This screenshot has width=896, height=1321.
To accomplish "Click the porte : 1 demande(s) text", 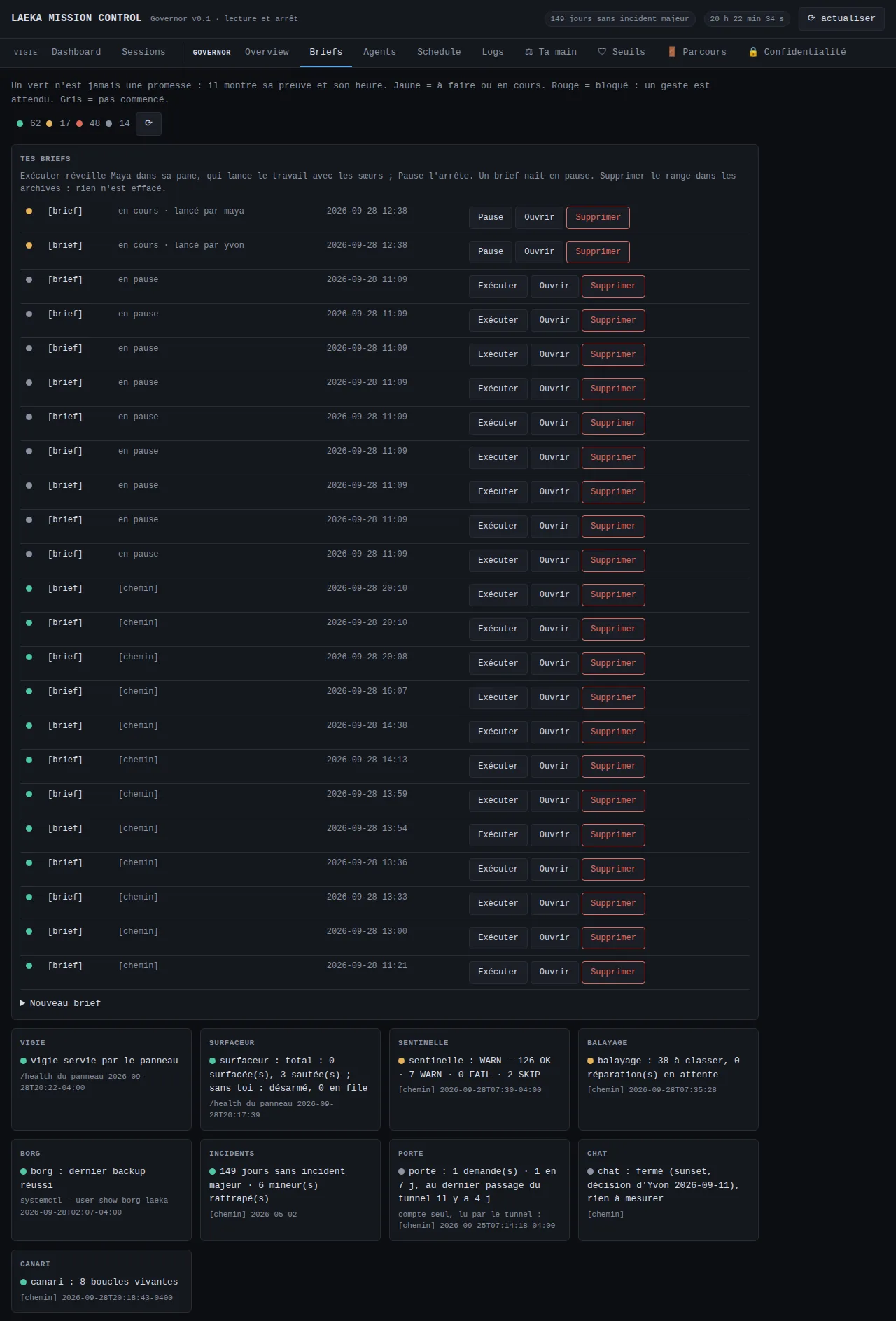I will tap(477, 1185).
